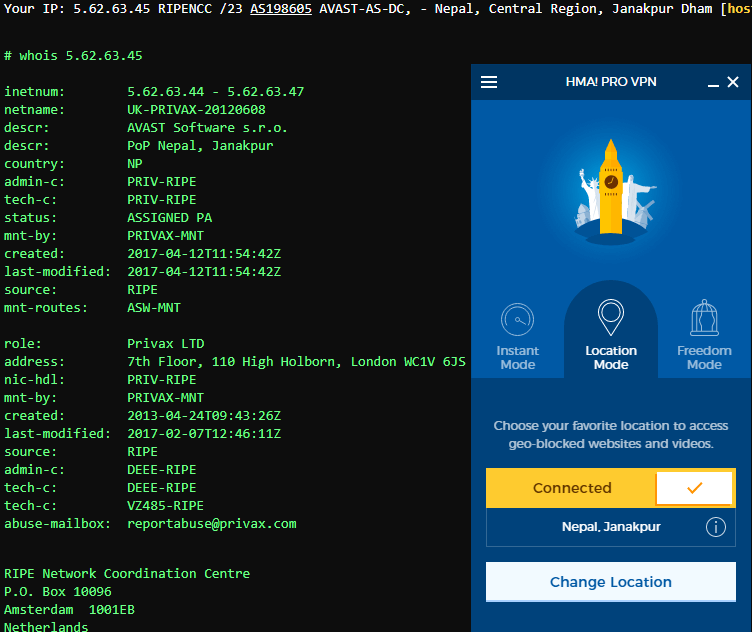This screenshot has height=632, width=752.
Task: Select the Instant Mode speedometer icon
Action: [517, 319]
